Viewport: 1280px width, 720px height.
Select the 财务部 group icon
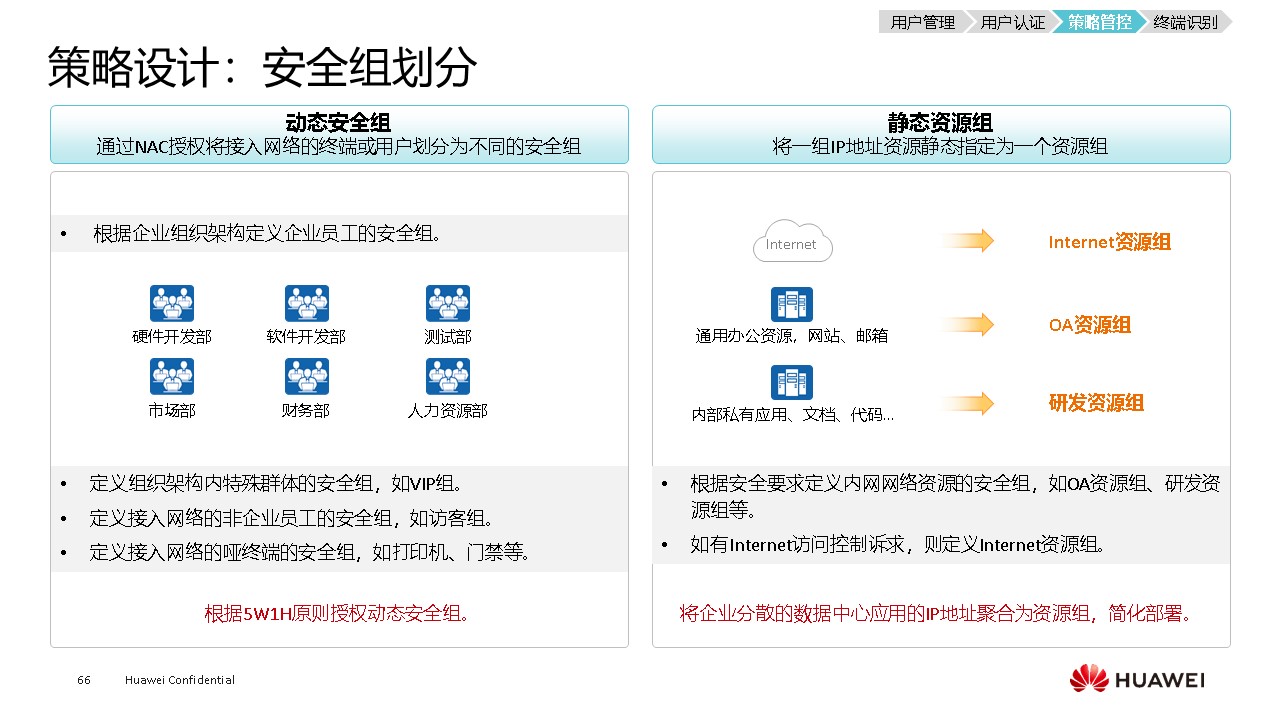click(x=306, y=377)
